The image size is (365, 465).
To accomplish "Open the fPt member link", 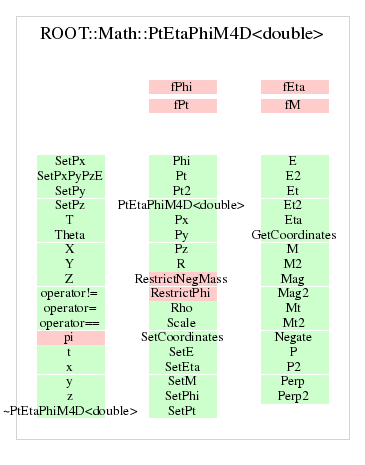I will (x=183, y=106).
